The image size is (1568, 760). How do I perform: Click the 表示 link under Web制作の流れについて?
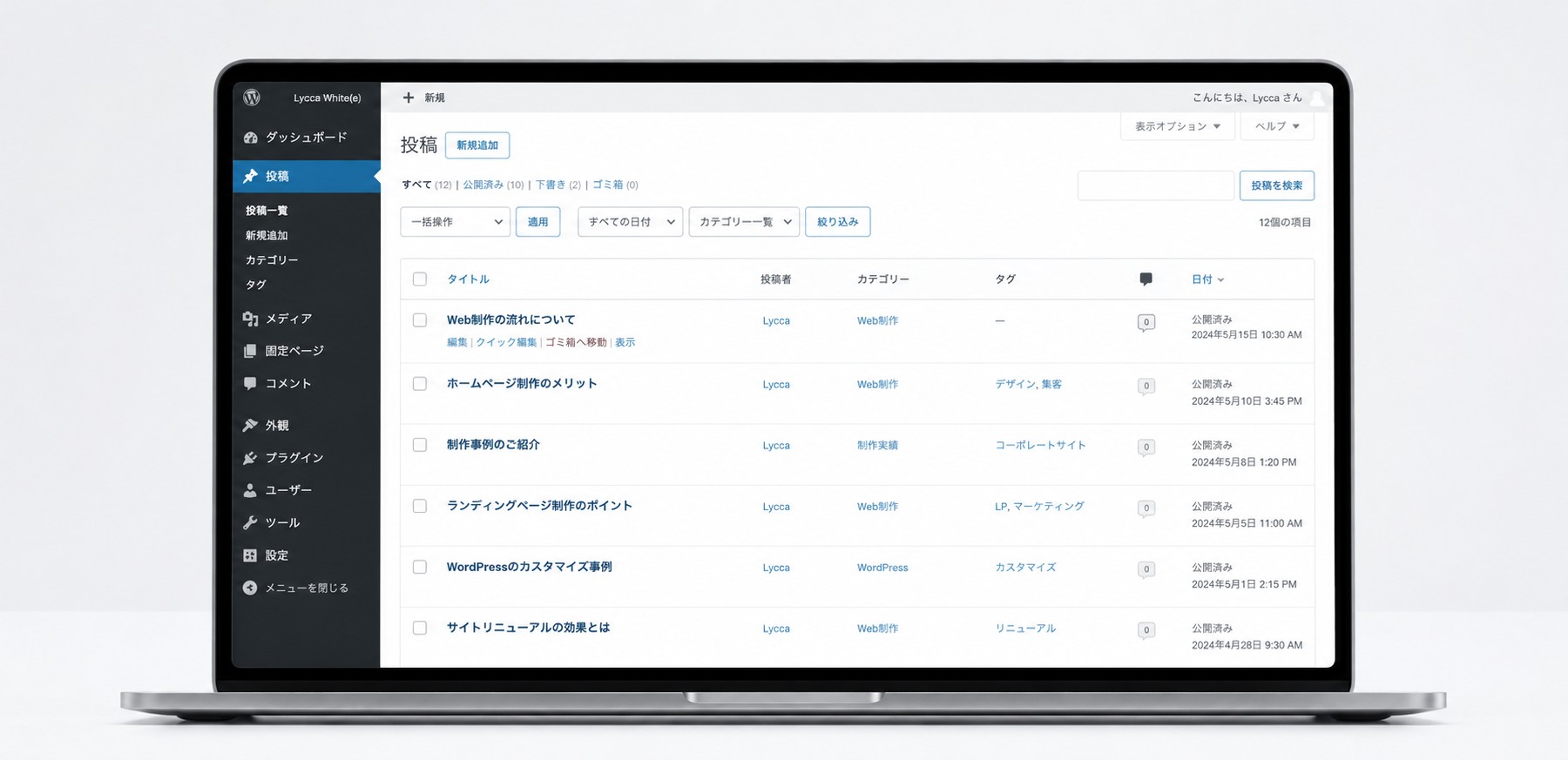tap(625, 342)
